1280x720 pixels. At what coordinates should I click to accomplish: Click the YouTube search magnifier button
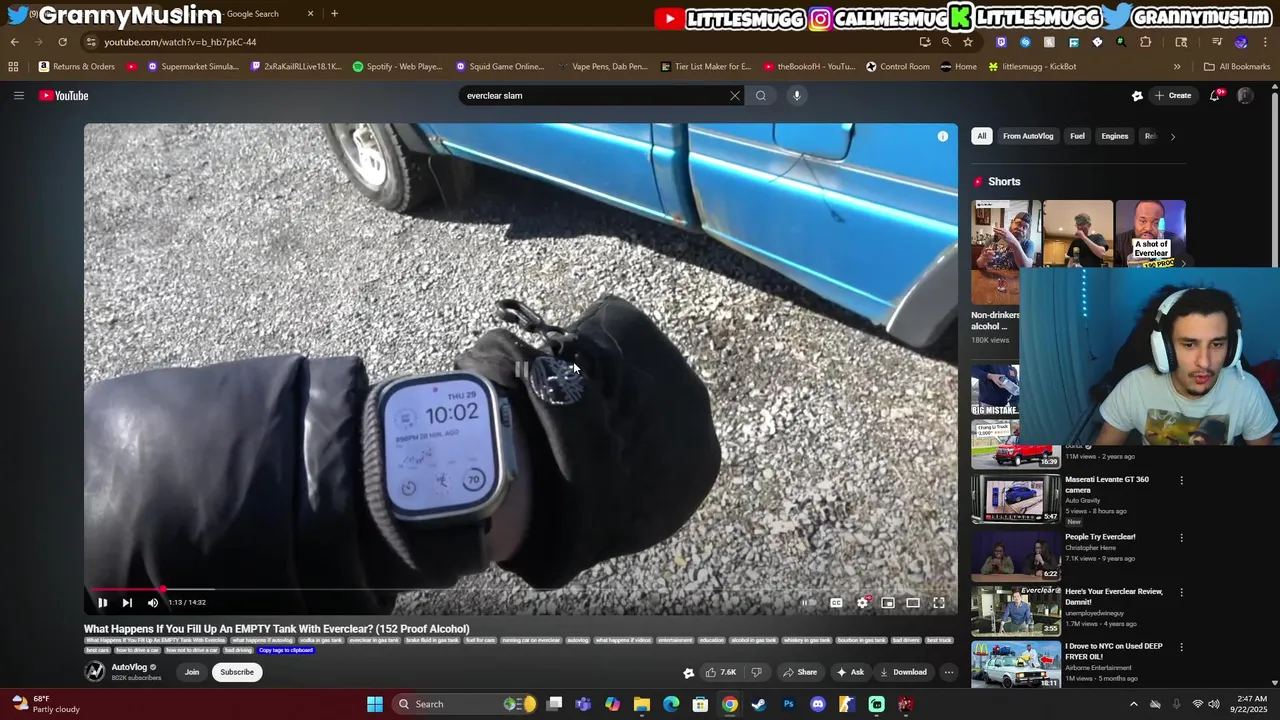point(761,95)
